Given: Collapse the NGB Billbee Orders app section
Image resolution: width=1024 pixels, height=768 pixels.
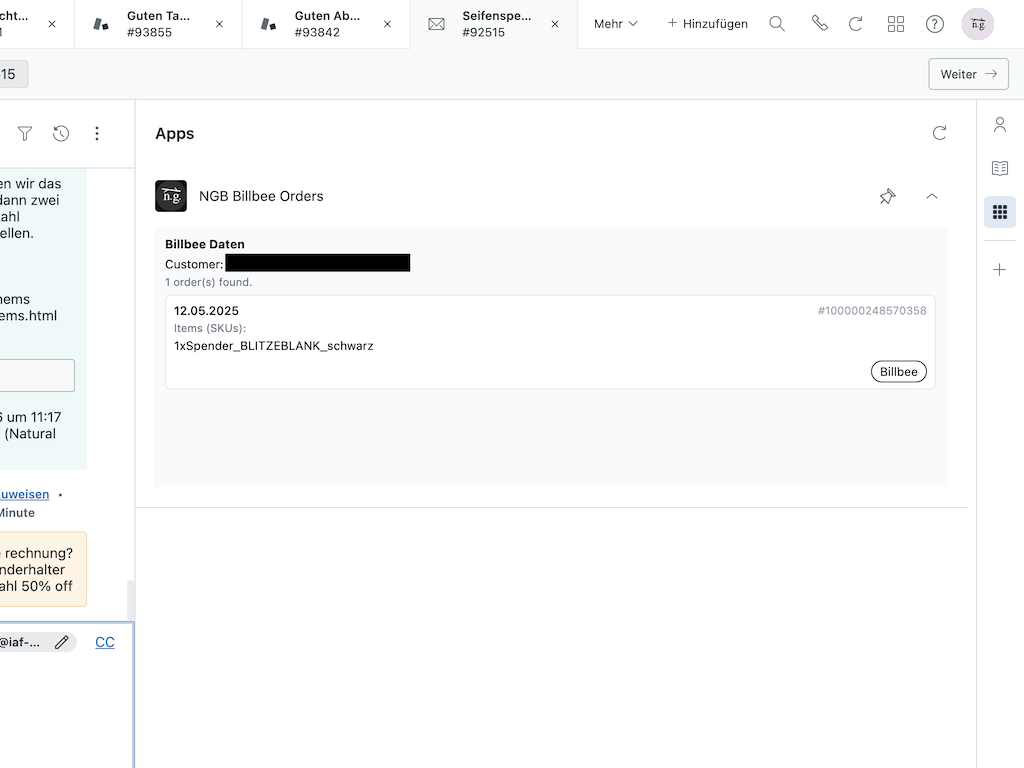Looking at the screenshot, I should click(x=932, y=196).
